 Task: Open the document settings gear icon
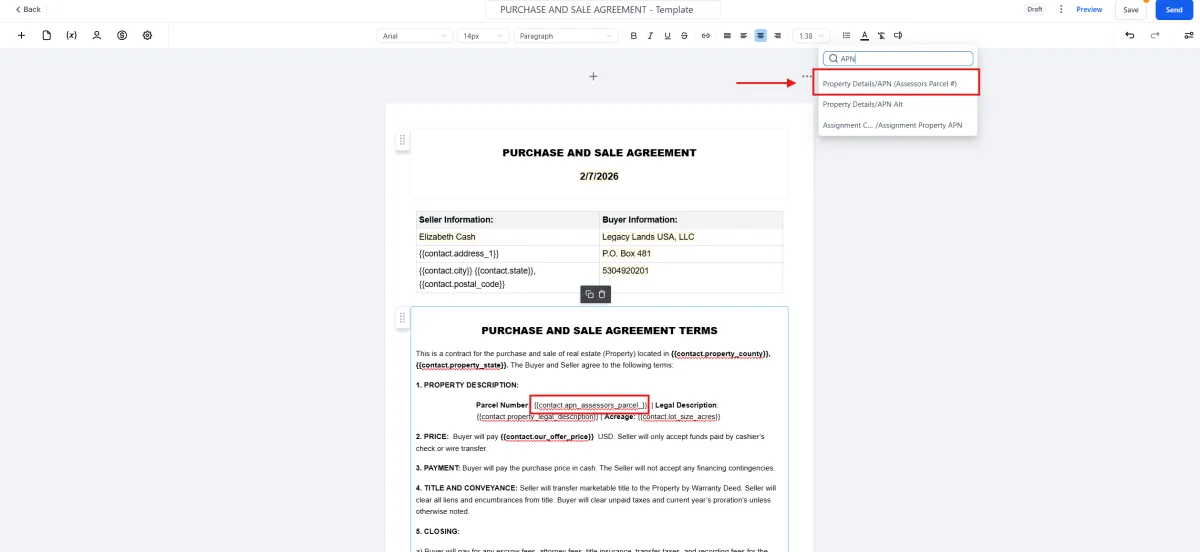tap(147, 35)
